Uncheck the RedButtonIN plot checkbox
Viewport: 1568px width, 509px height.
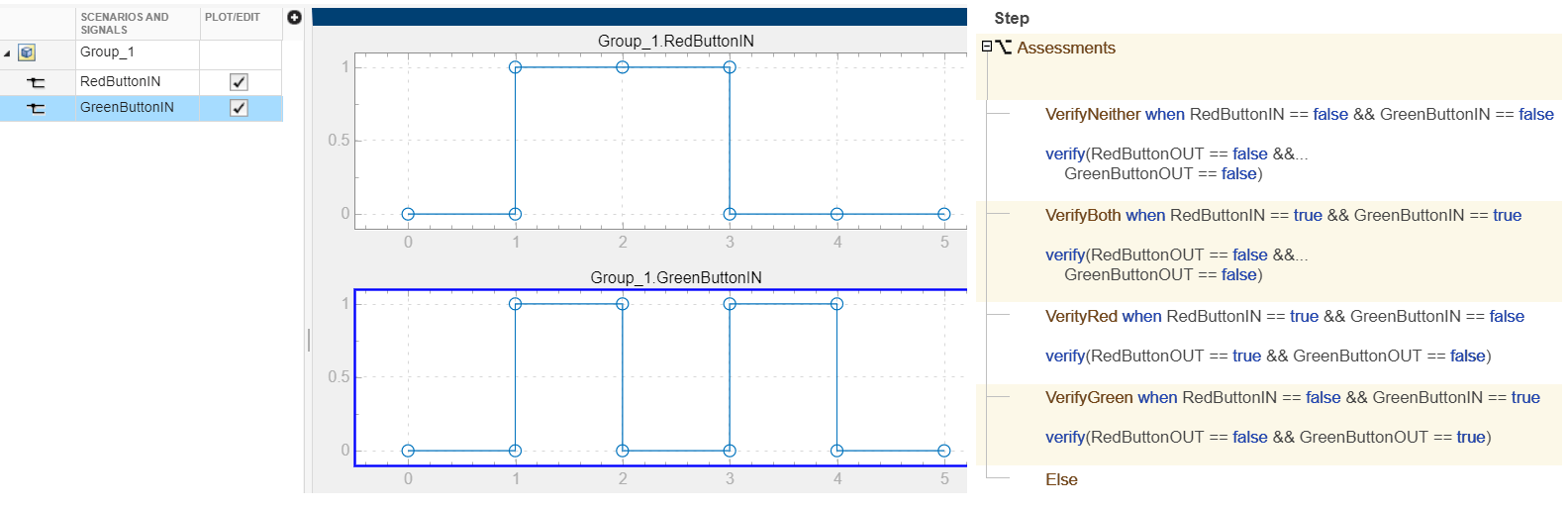[x=239, y=82]
